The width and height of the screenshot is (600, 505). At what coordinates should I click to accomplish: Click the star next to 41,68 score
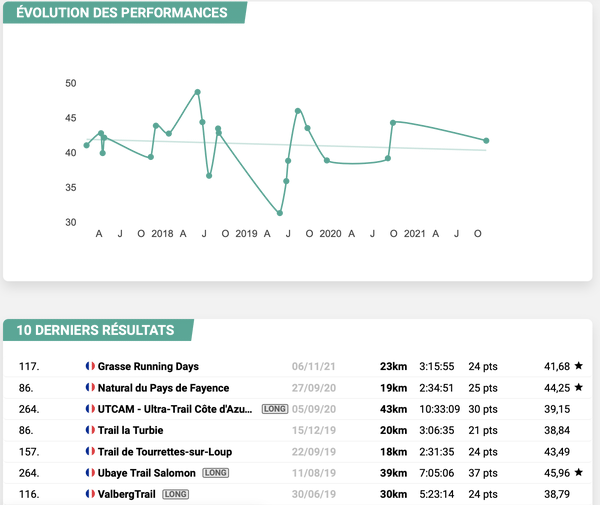click(x=578, y=367)
